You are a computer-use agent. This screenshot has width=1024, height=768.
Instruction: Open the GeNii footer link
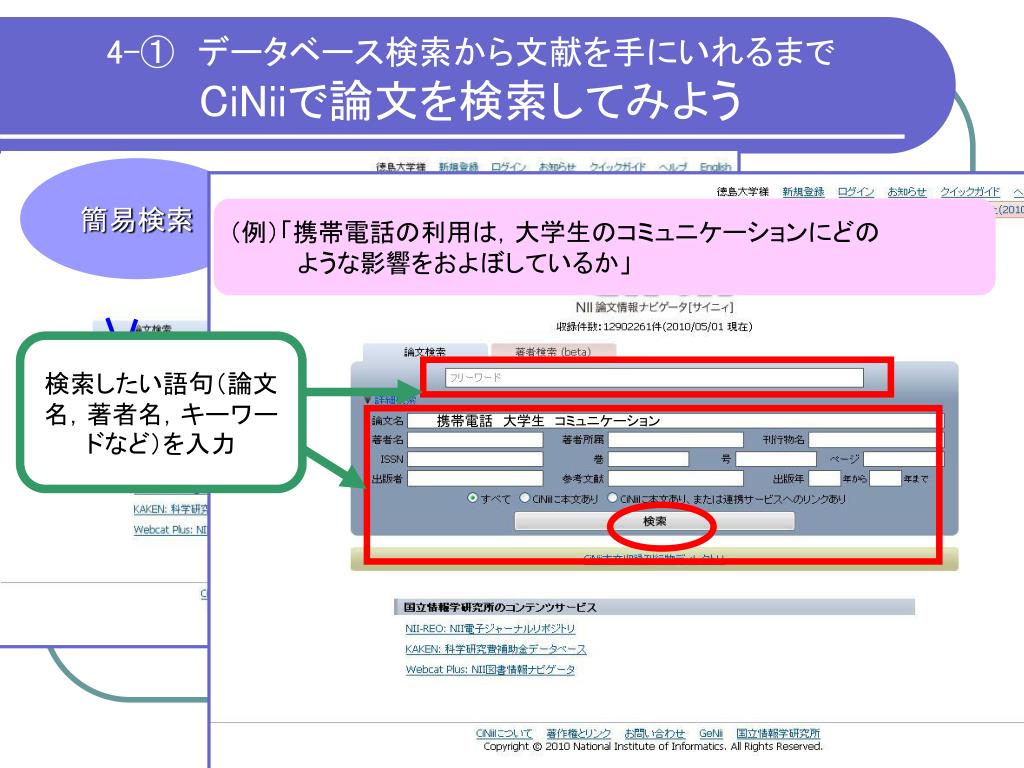coord(711,733)
